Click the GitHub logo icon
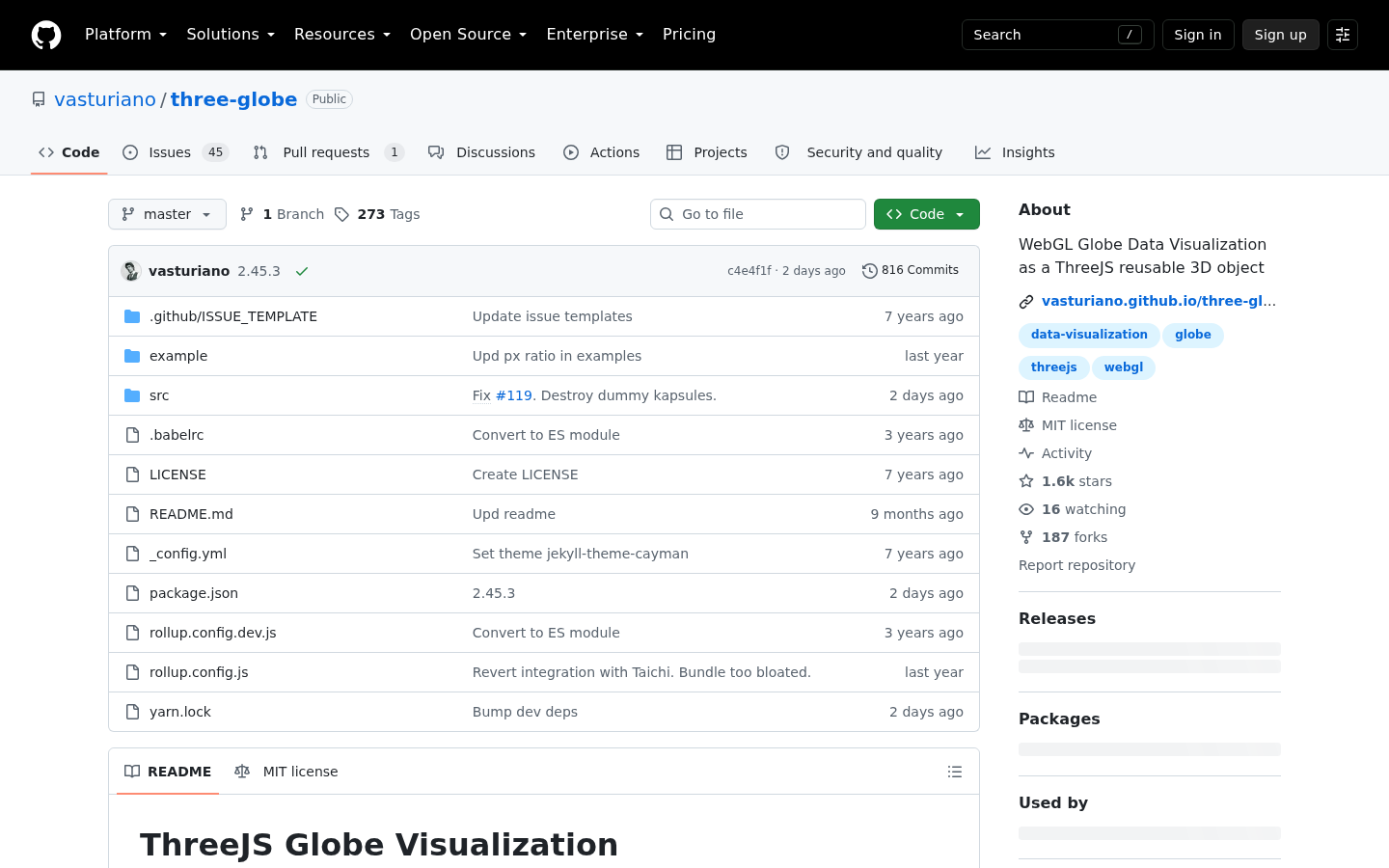 [x=46, y=35]
